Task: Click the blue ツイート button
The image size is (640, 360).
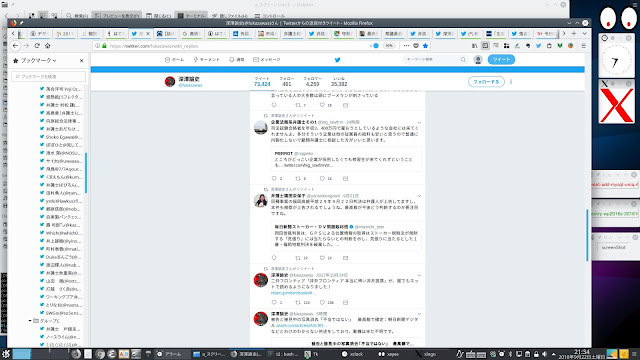Action: click(501, 60)
